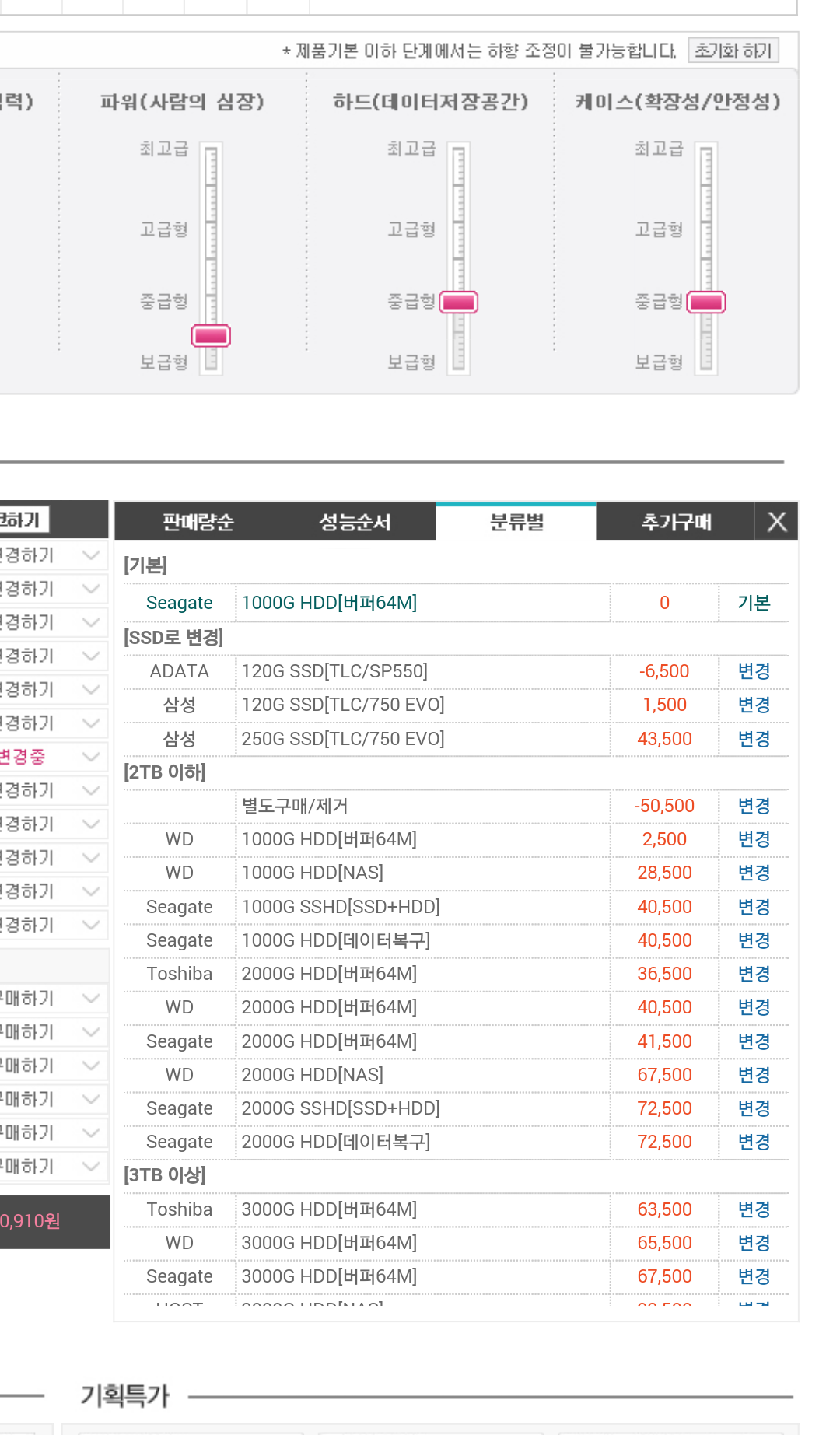
Task: Expand the first 구매하기 dropdown chevron
Action: [91, 999]
